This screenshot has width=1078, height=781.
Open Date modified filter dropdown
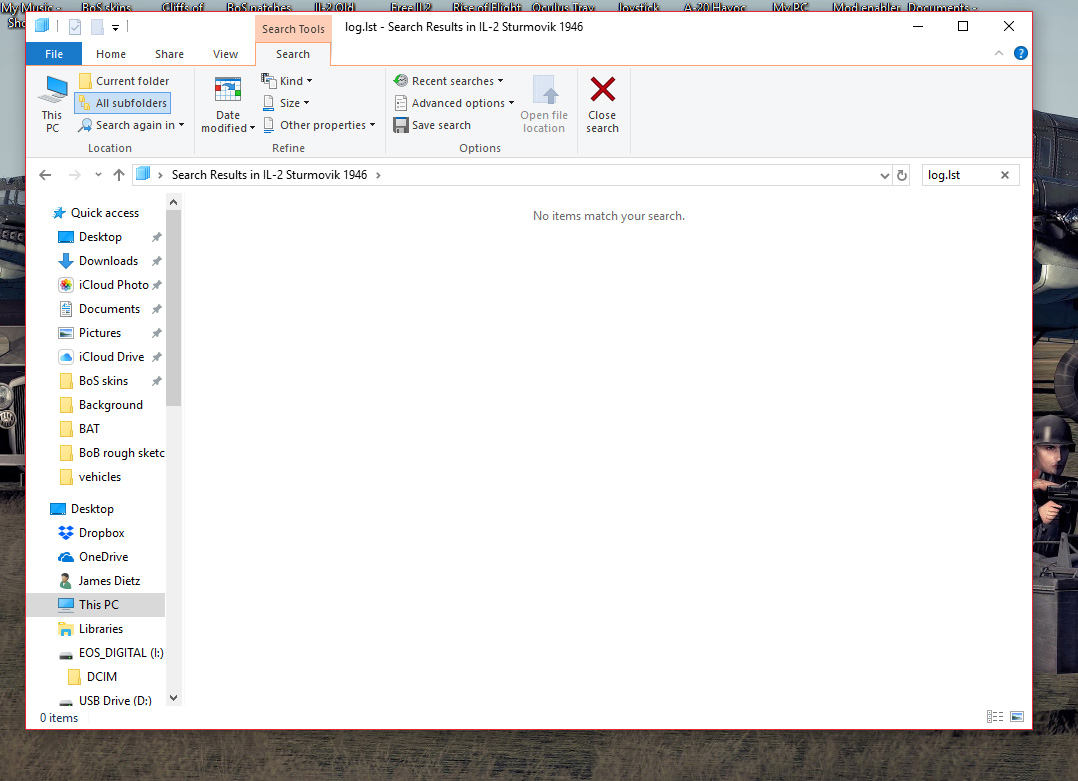pyautogui.click(x=228, y=104)
